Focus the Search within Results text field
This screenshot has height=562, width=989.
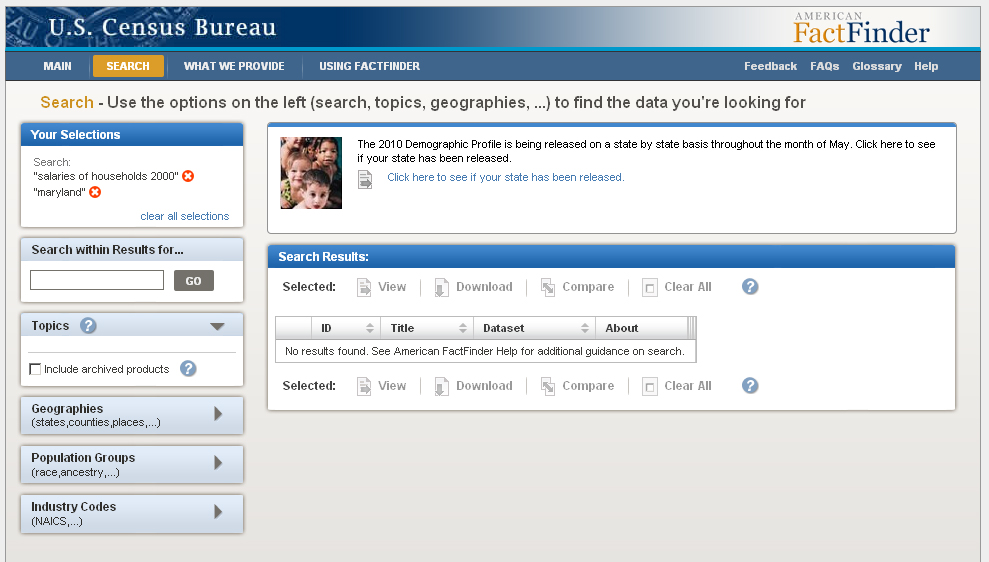(x=97, y=280)
